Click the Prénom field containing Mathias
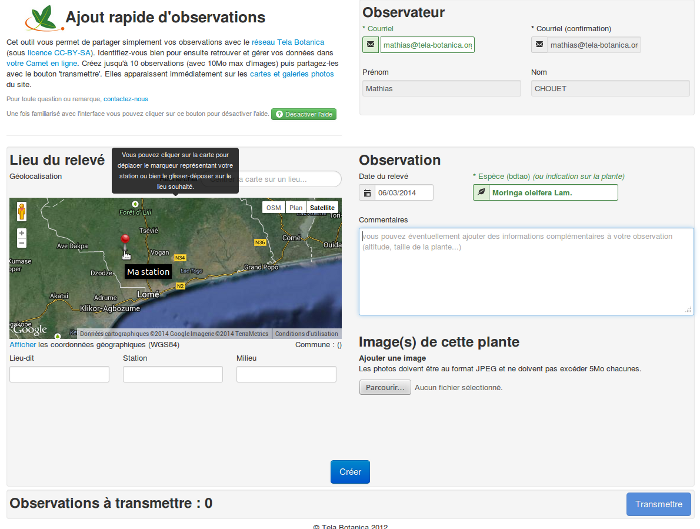Viewport: 700px width, 529px height. pos(442,88)
